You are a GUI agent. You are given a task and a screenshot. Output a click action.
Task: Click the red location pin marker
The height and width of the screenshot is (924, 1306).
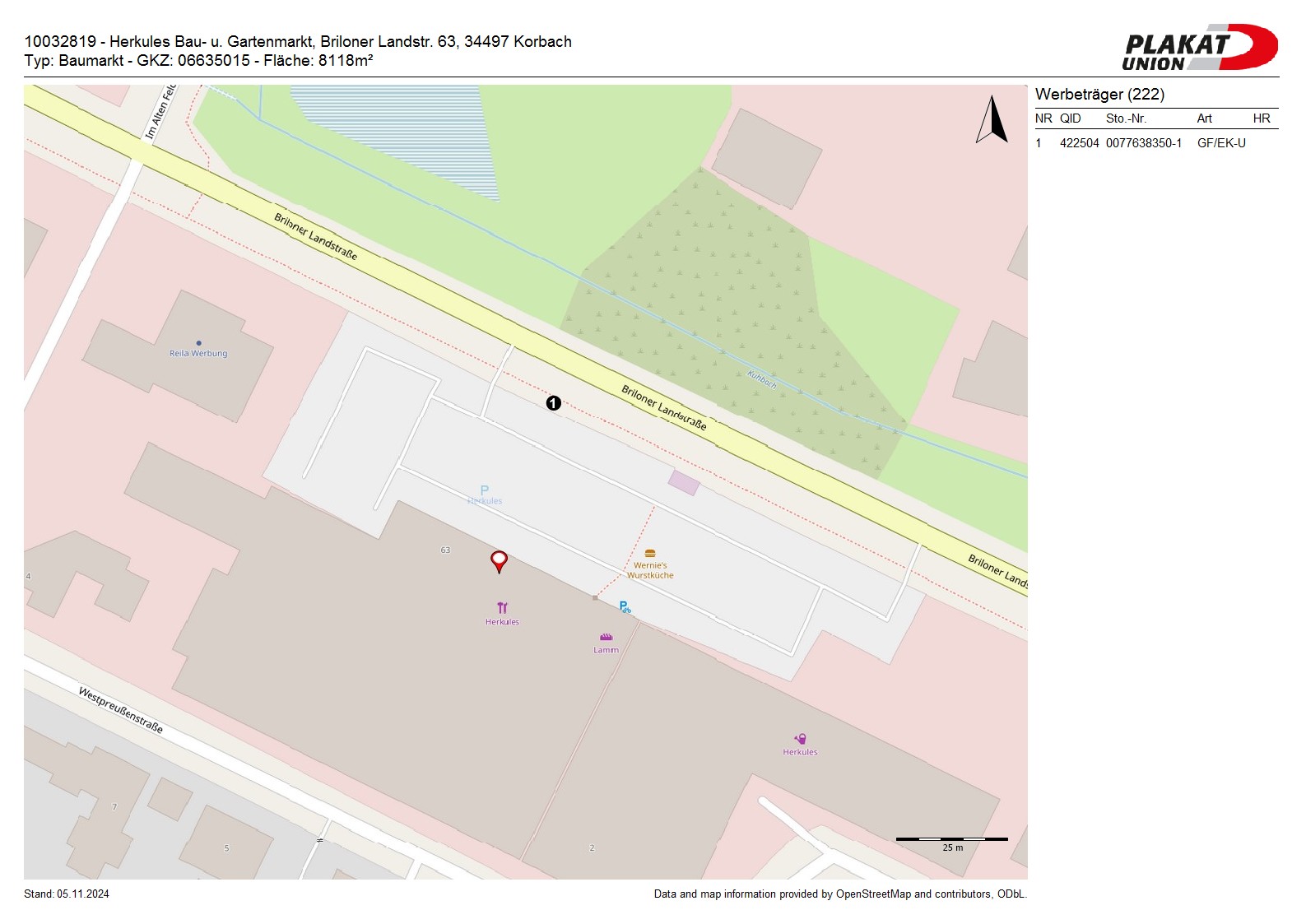[x=499, y=560]
